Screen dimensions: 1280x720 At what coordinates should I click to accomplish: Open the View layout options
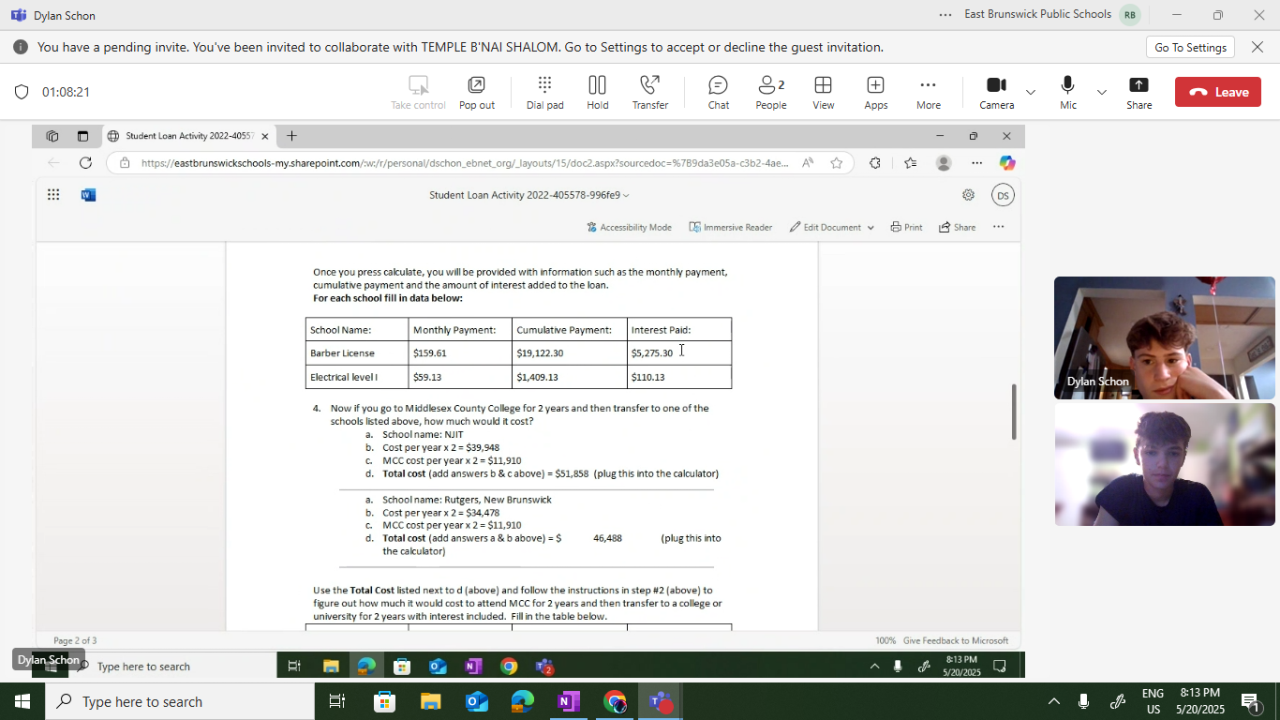click(x=823, y=92)
